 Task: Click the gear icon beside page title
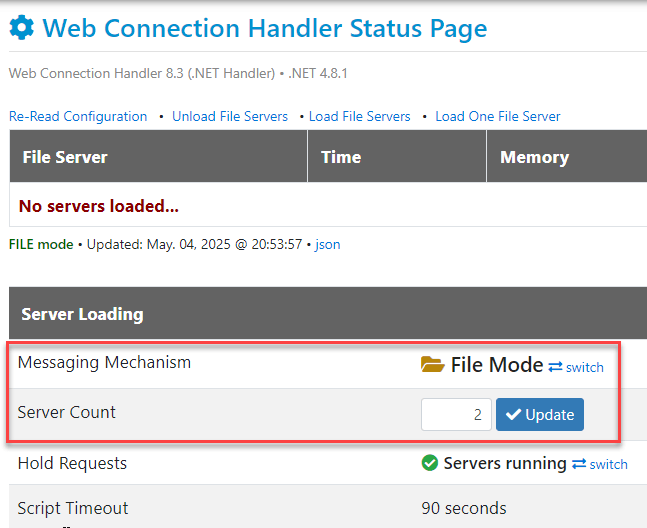click(x=21, y=28)
